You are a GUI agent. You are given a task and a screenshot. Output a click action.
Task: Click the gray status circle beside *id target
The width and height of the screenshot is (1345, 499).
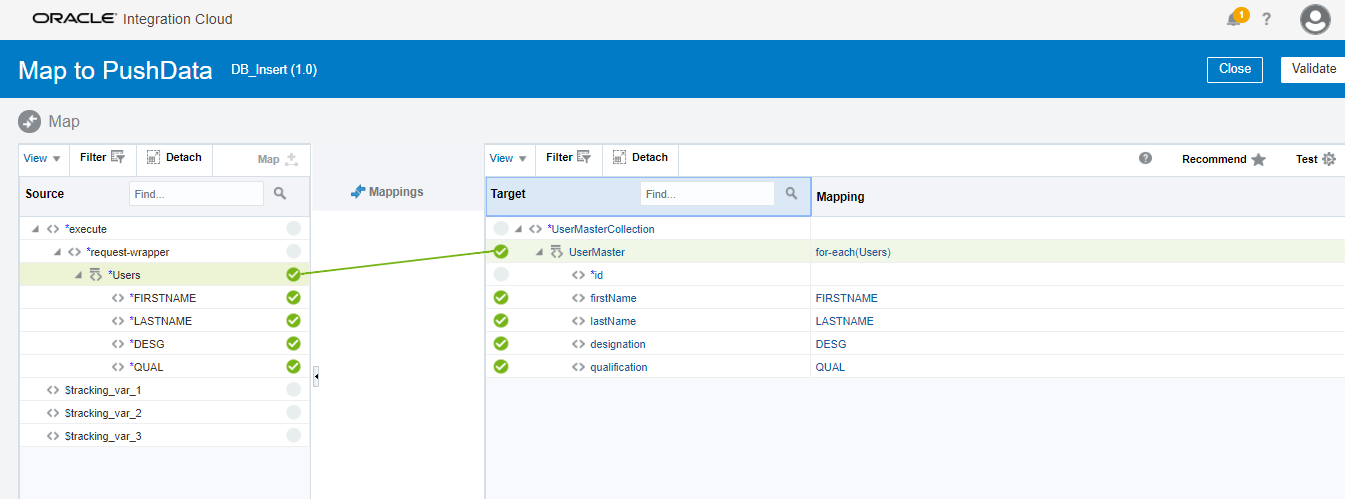[501, 275]
